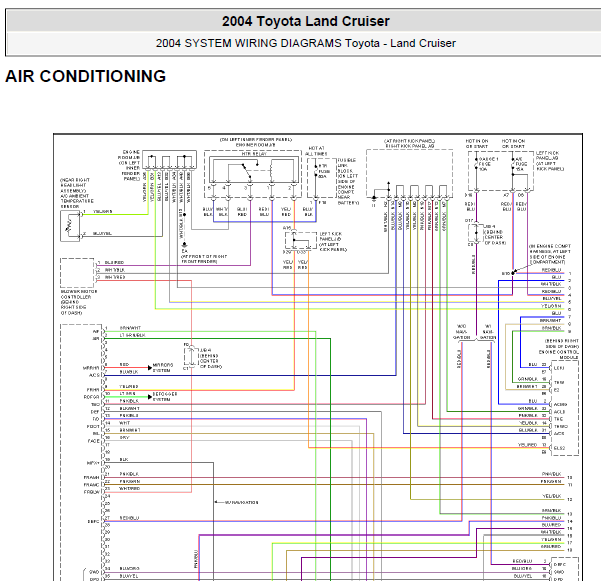Click the "ENGINE CONTROL MODULE" label

tap(559, 355)
